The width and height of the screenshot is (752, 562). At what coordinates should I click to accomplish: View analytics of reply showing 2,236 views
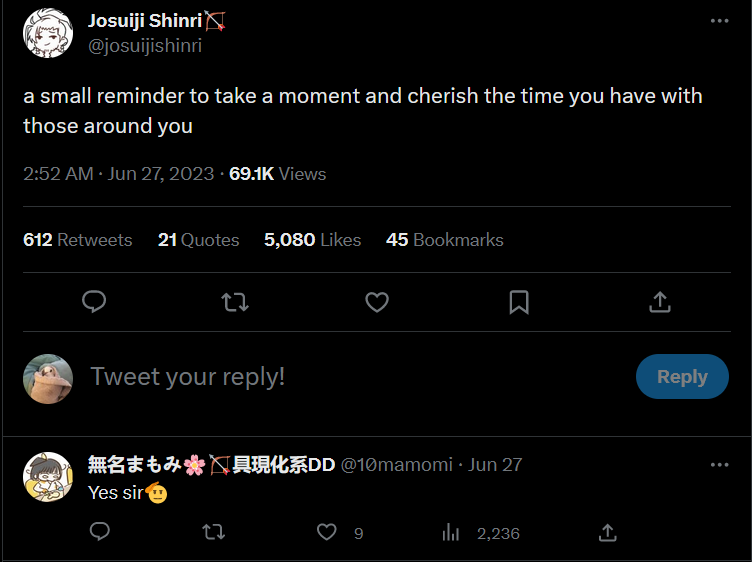click(451, 533)
